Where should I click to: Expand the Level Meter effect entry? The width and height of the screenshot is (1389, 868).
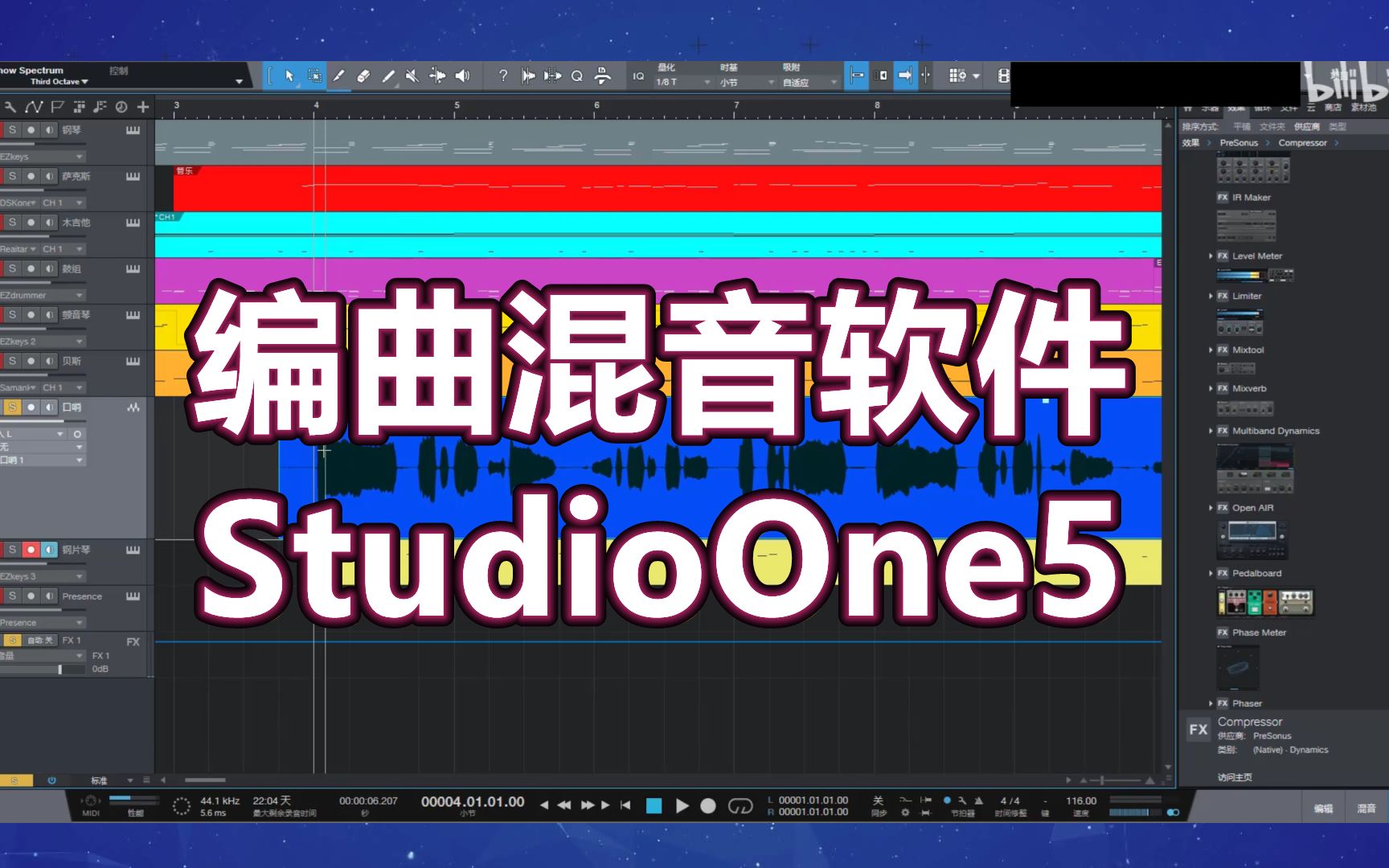(x=1211, y=256)
